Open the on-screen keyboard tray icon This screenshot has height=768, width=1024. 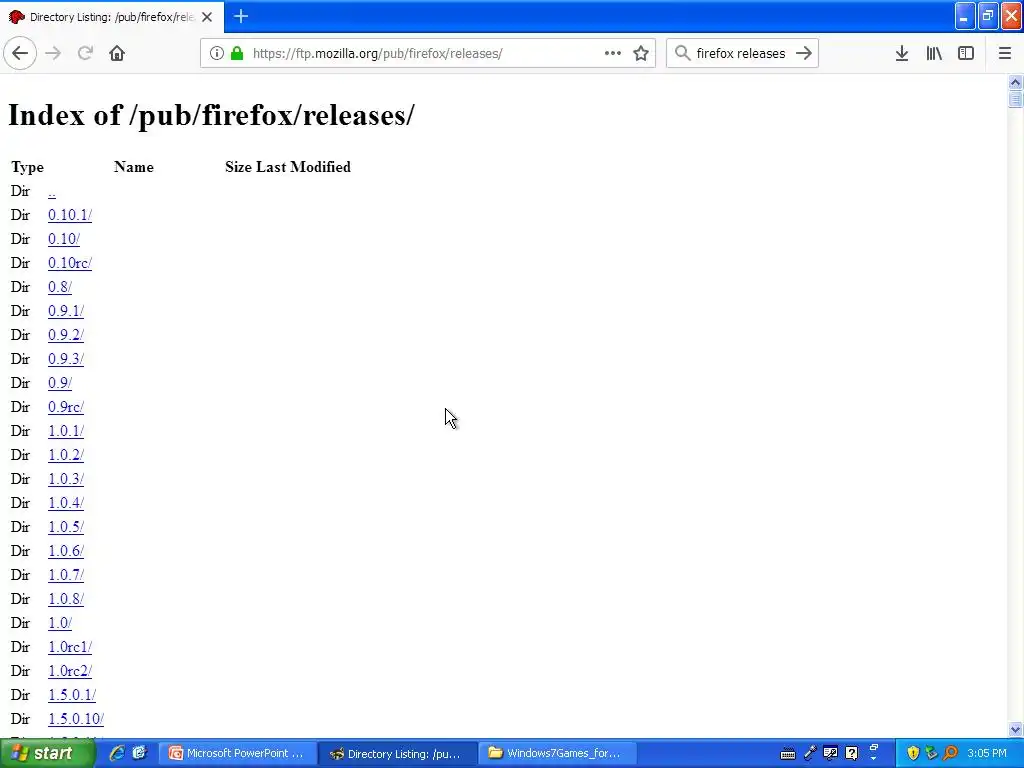788,754
